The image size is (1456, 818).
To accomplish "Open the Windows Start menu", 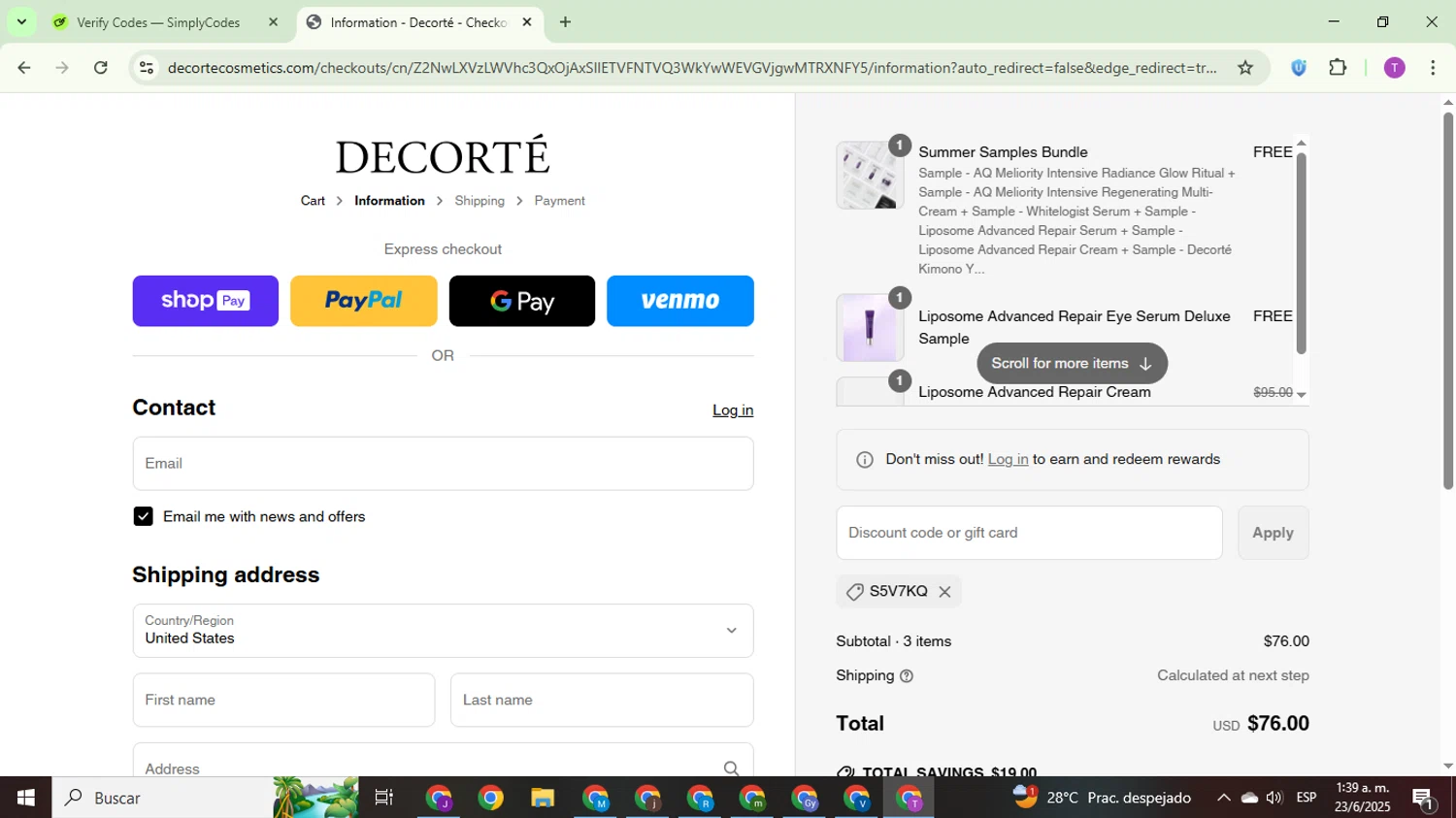I will coord(25,798).
